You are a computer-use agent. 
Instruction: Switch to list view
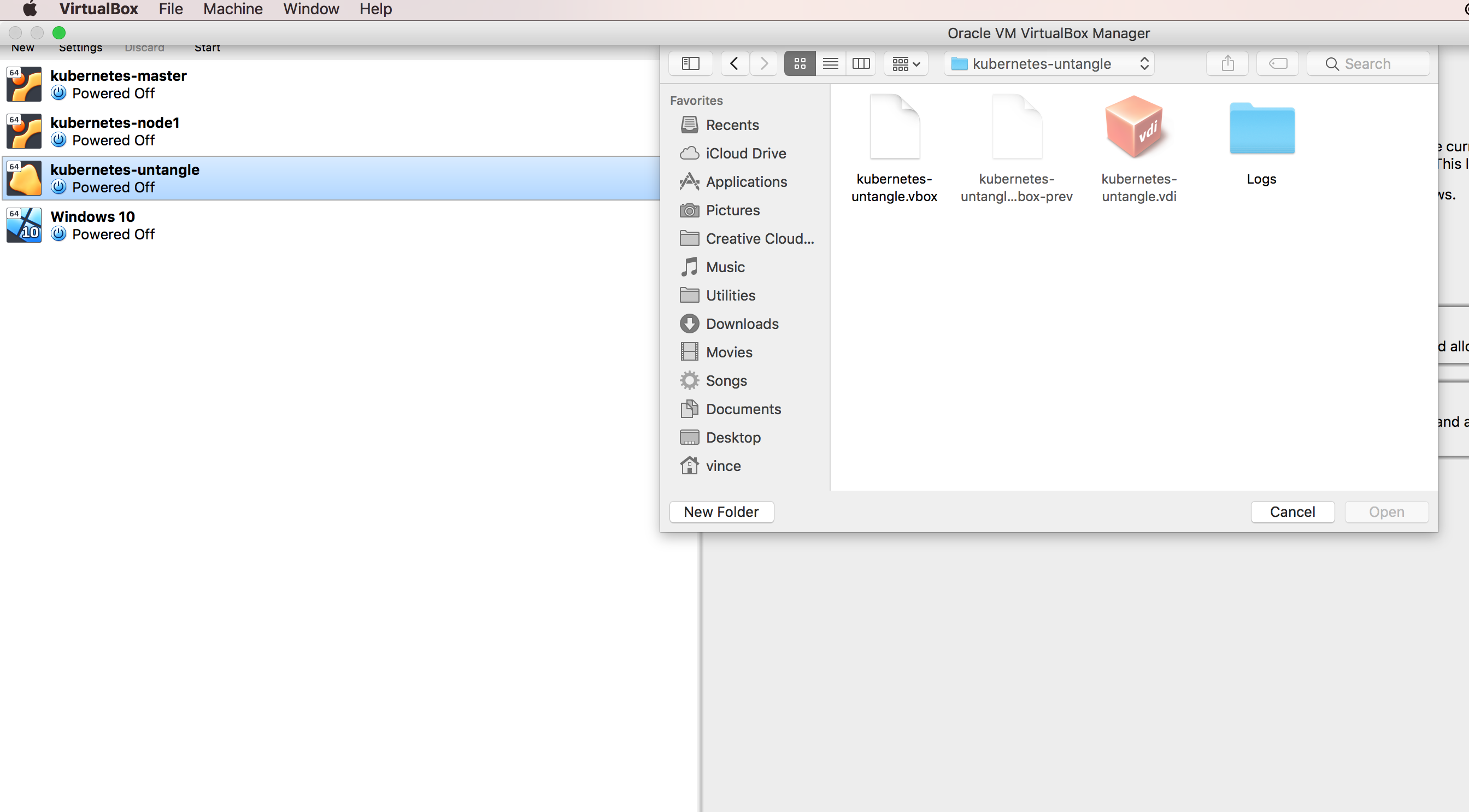click(830, 63)
